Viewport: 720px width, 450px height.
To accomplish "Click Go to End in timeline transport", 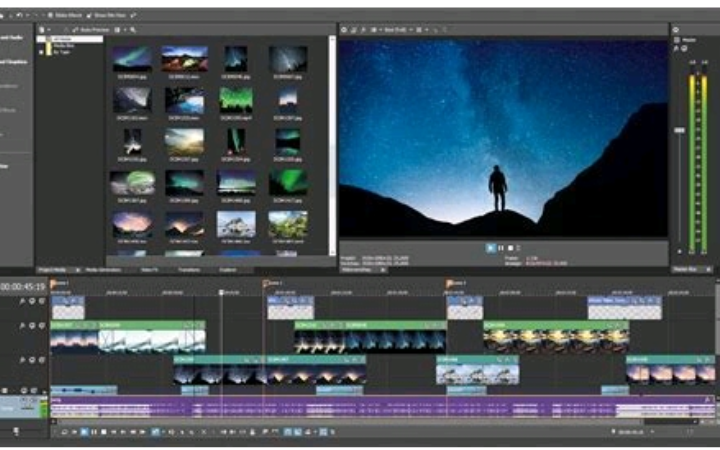I will point(123,432).
